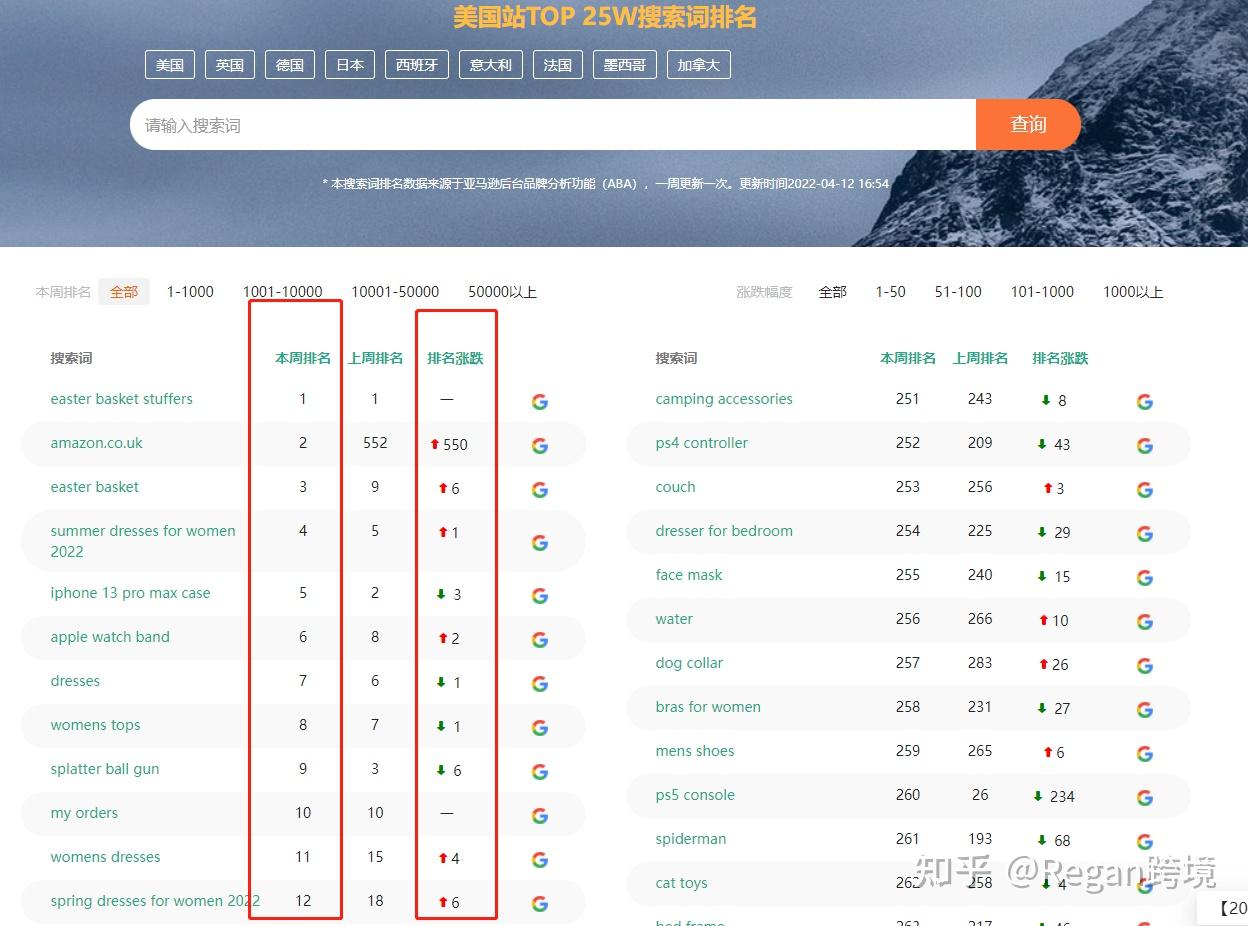
Task: Select the 法国 site tab
Action: 558,65
